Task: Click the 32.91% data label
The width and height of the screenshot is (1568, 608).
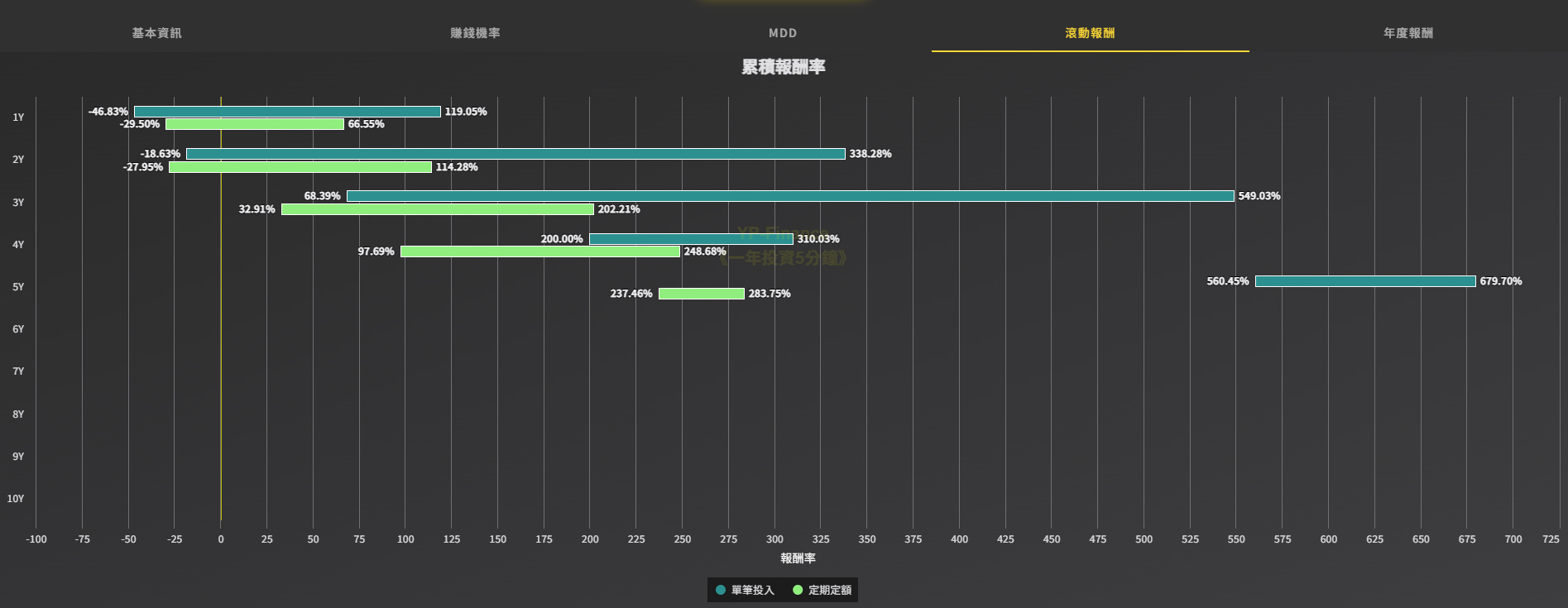Action: tap(257, 209)
